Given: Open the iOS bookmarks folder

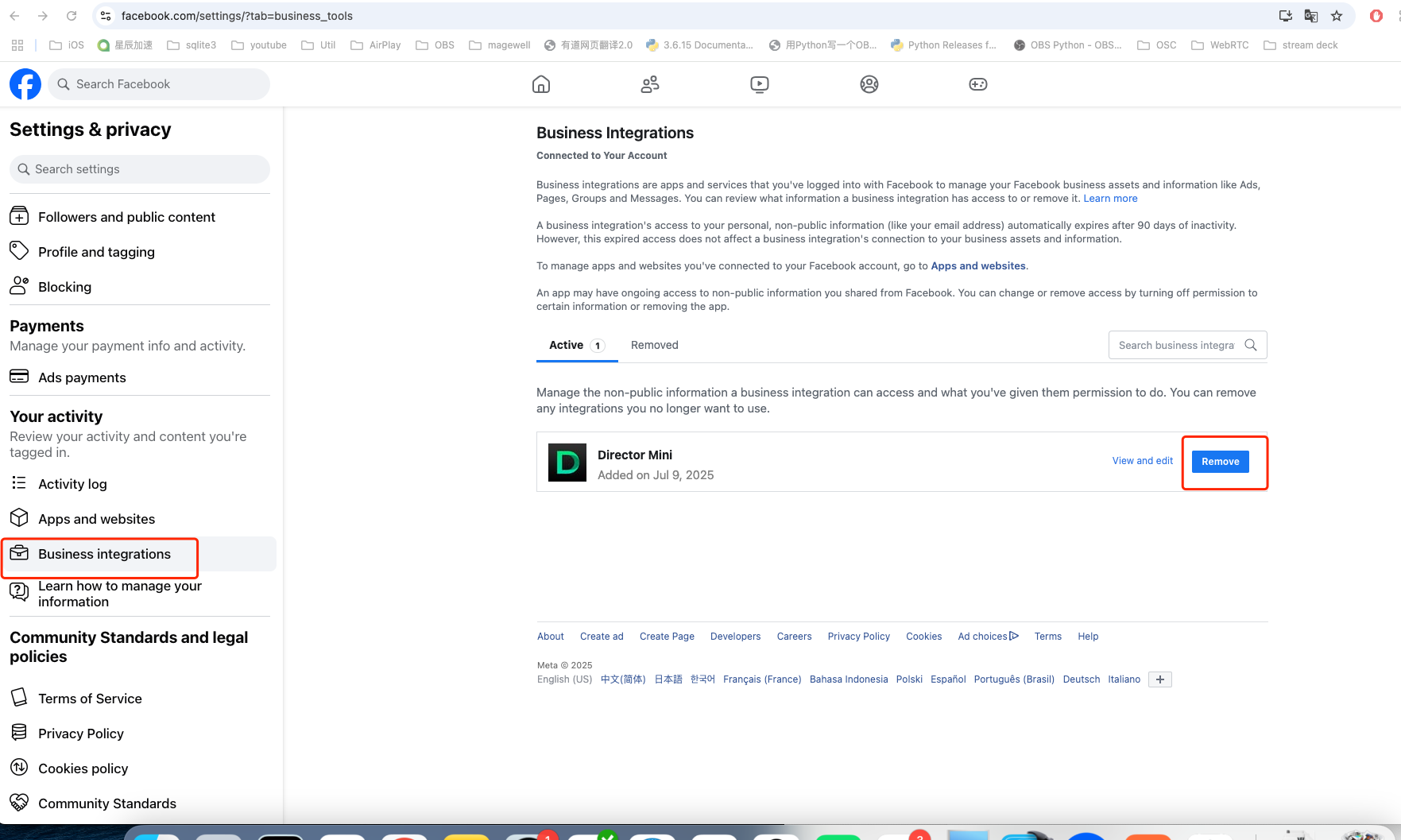Looking at the screenshot, I should pyautogui.click(x=67, y=45).
